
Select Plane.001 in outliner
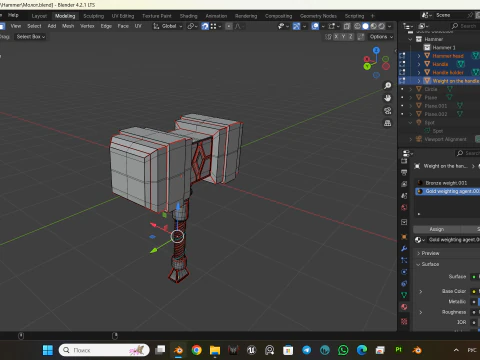(436, 106)
